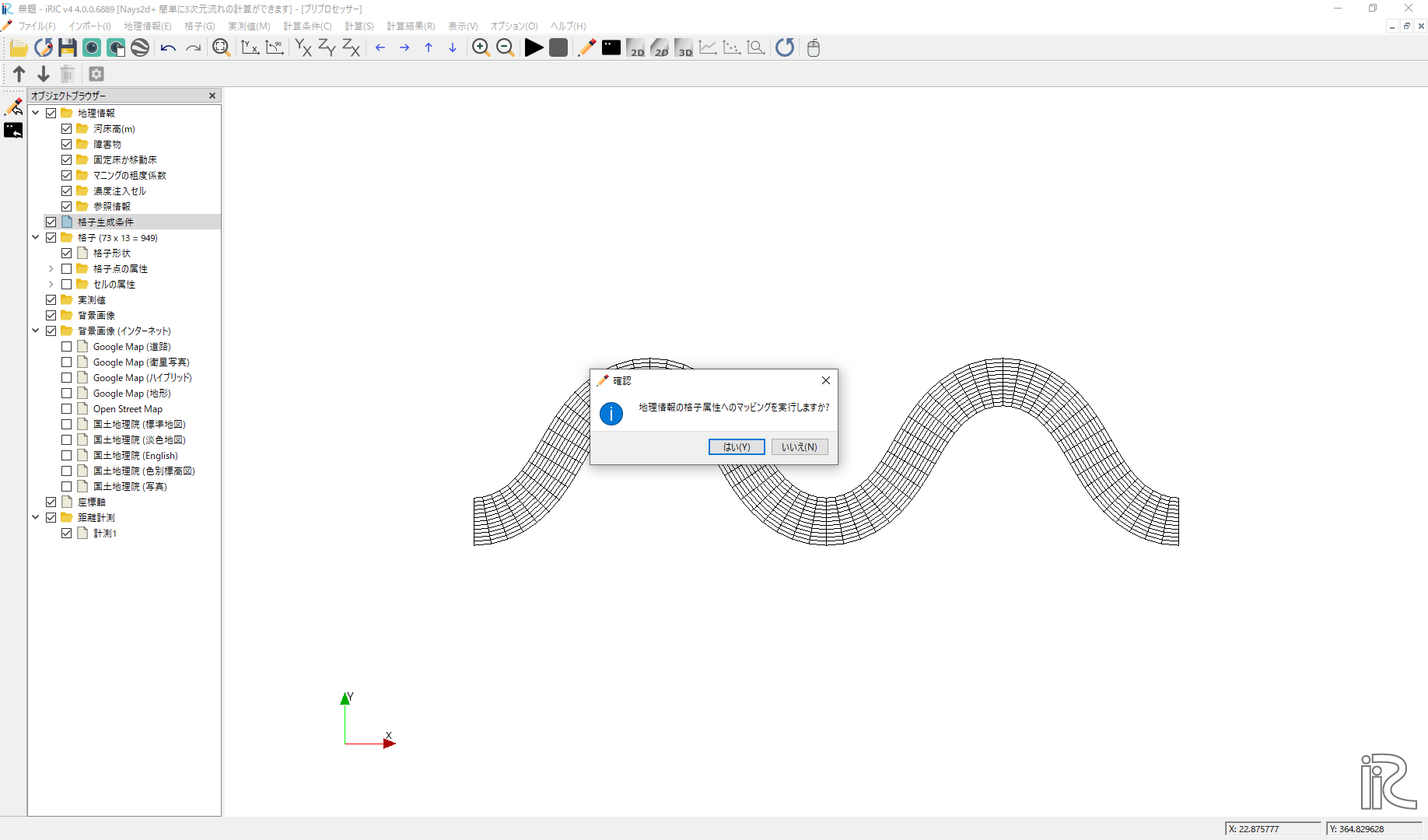Expand the 格子点の属性 node
Viewport: 1428px width, 840px height.
click(x=51, y=268)
